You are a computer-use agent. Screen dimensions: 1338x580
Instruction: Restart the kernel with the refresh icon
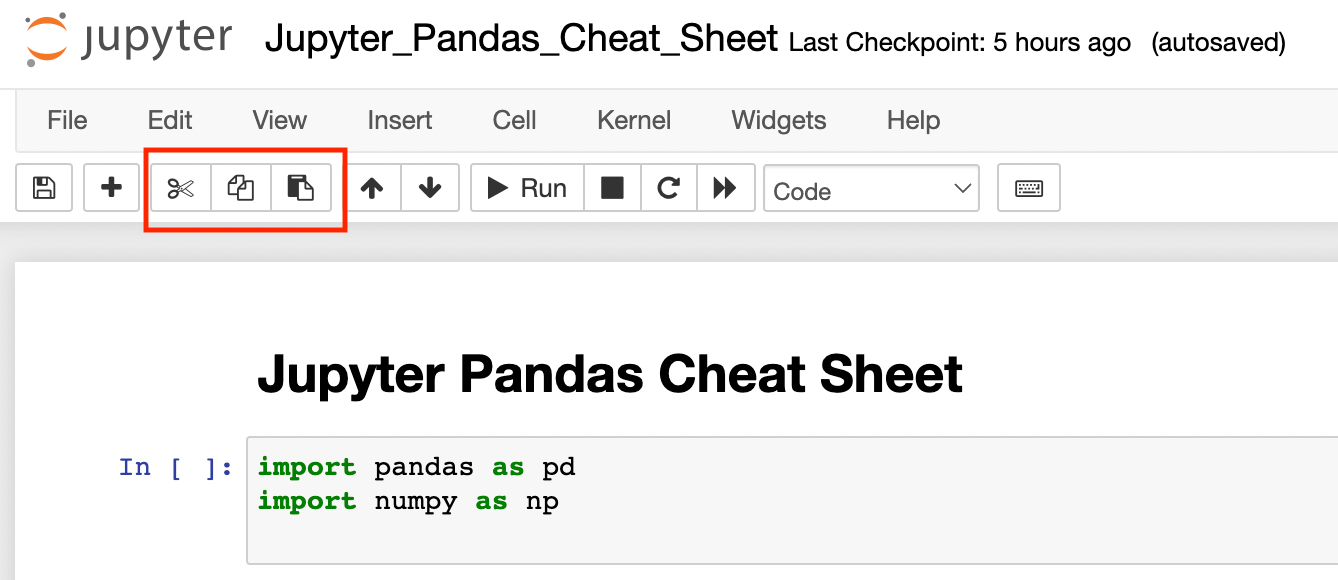(x=668, y=187)
